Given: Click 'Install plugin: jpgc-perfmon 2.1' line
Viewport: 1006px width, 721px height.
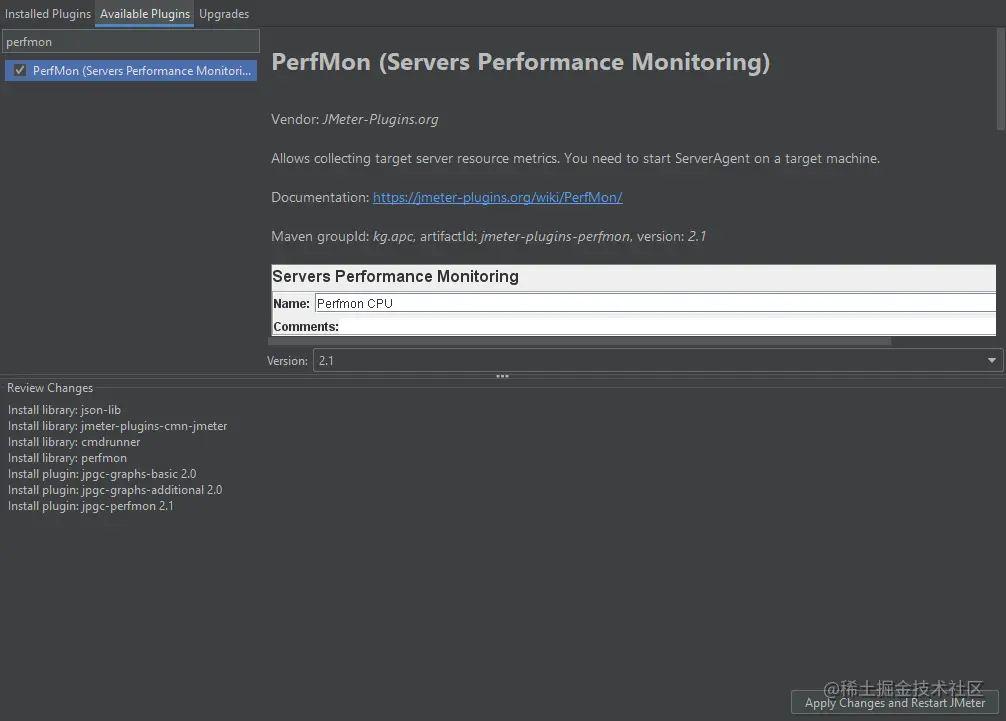Looking at the screenshot, I should (90, 506).
